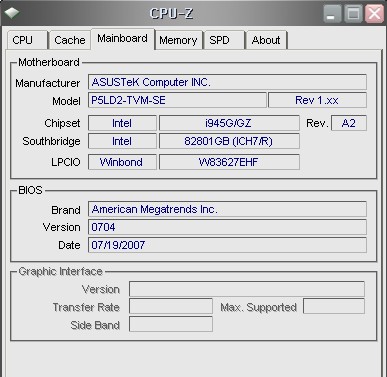
Task: Maximize the CPU-Z window
Action: pyautogui.click(x=353, y=14)
